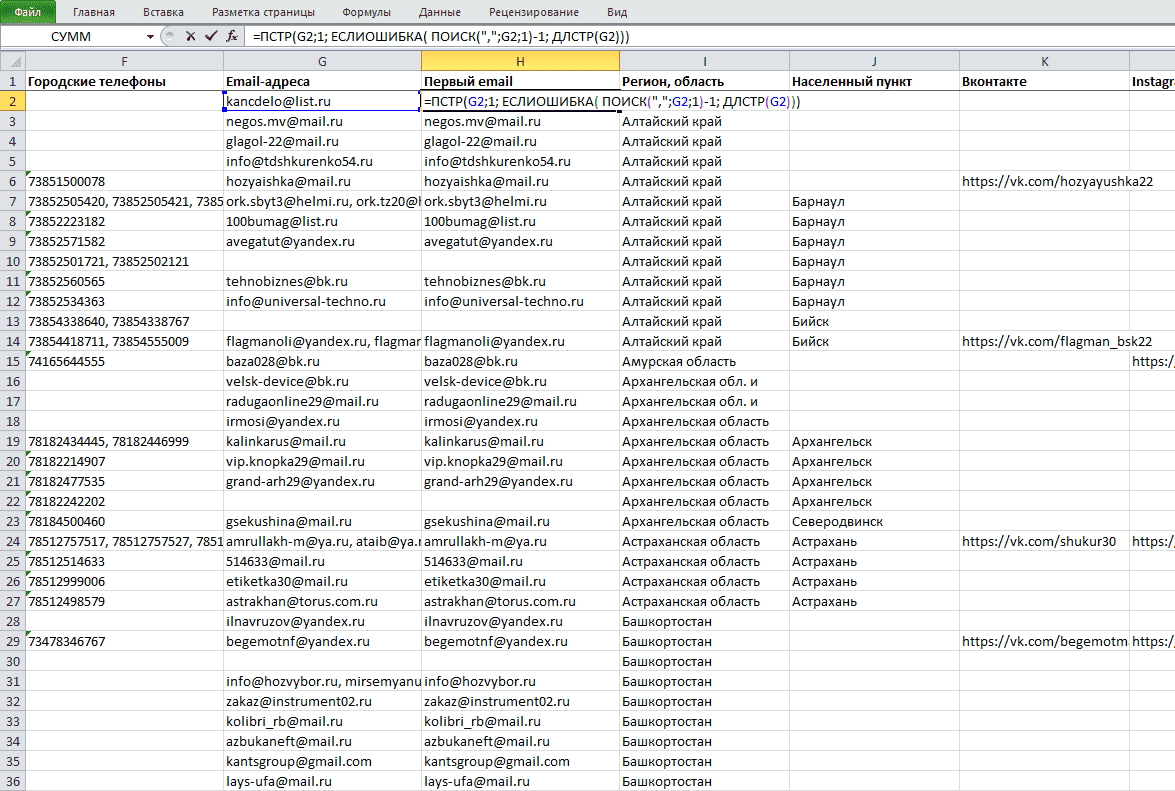This screenshot has height=791, width=1175.
Task: Click header cell Первый email
Action: [x=520, y=81]
